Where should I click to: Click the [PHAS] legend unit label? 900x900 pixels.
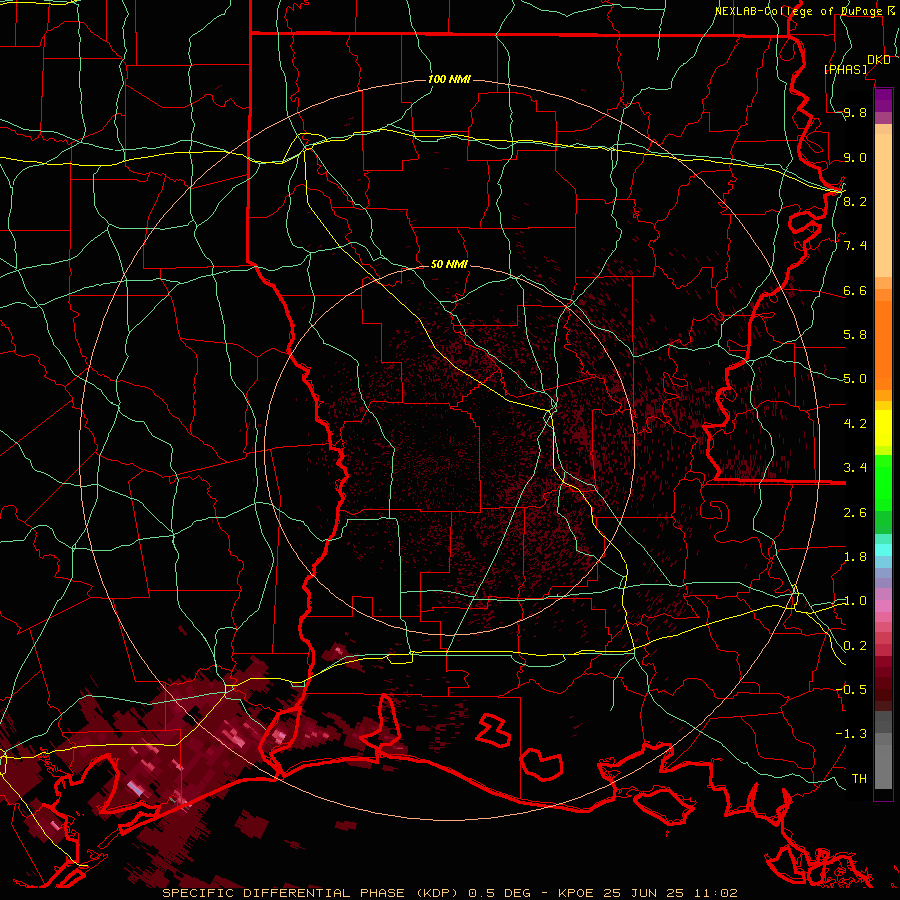[845, 69]
